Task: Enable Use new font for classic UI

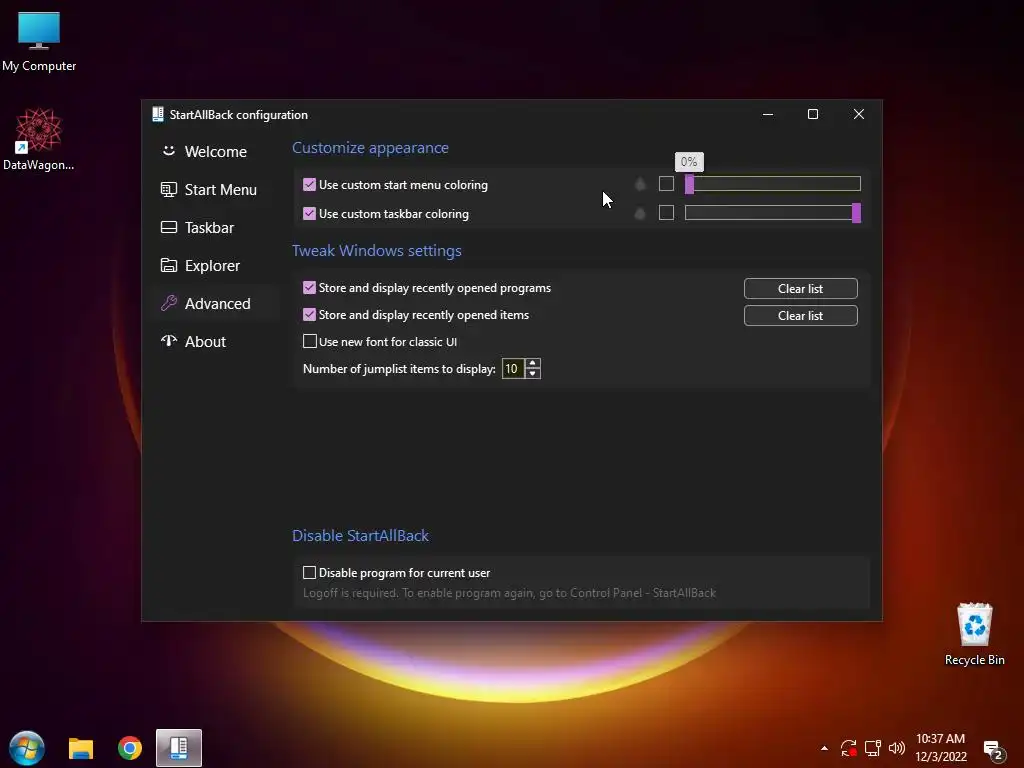Action: [x=310, y=341]
